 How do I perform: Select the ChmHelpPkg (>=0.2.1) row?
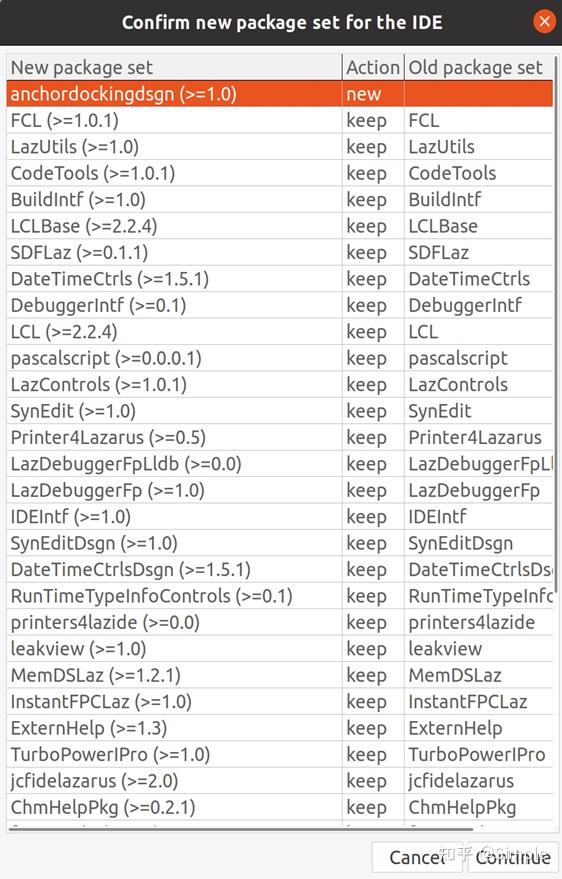[x=280, y=807]
